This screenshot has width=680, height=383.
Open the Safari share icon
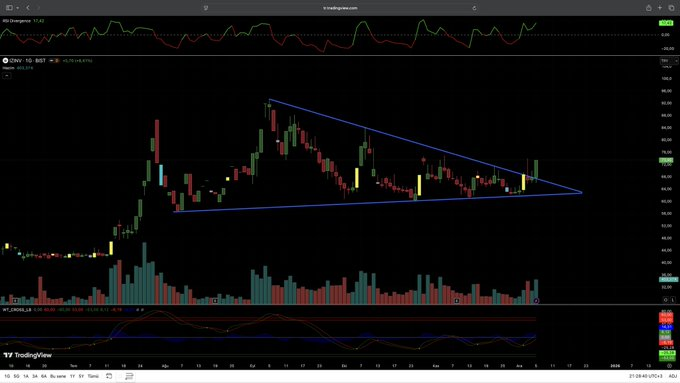point(648,8)
